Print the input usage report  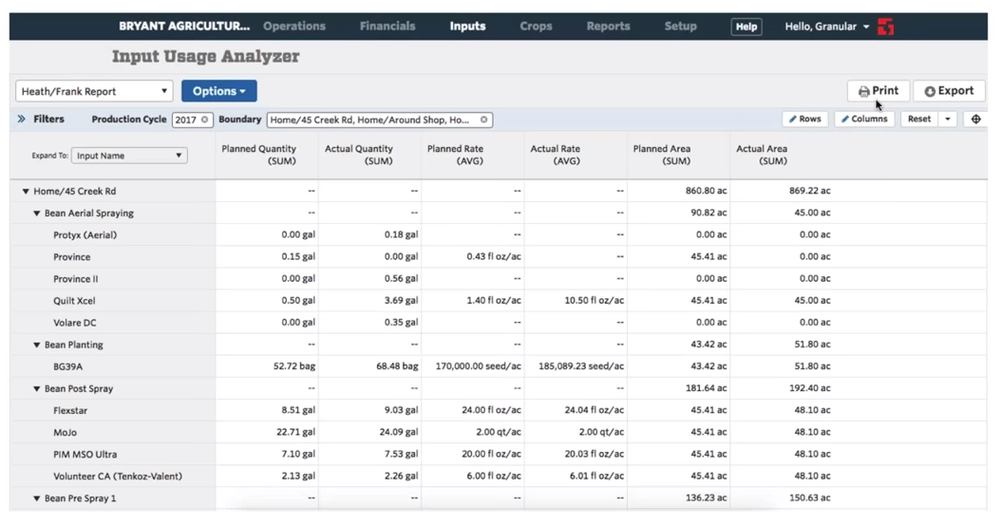tap(878, 91)
